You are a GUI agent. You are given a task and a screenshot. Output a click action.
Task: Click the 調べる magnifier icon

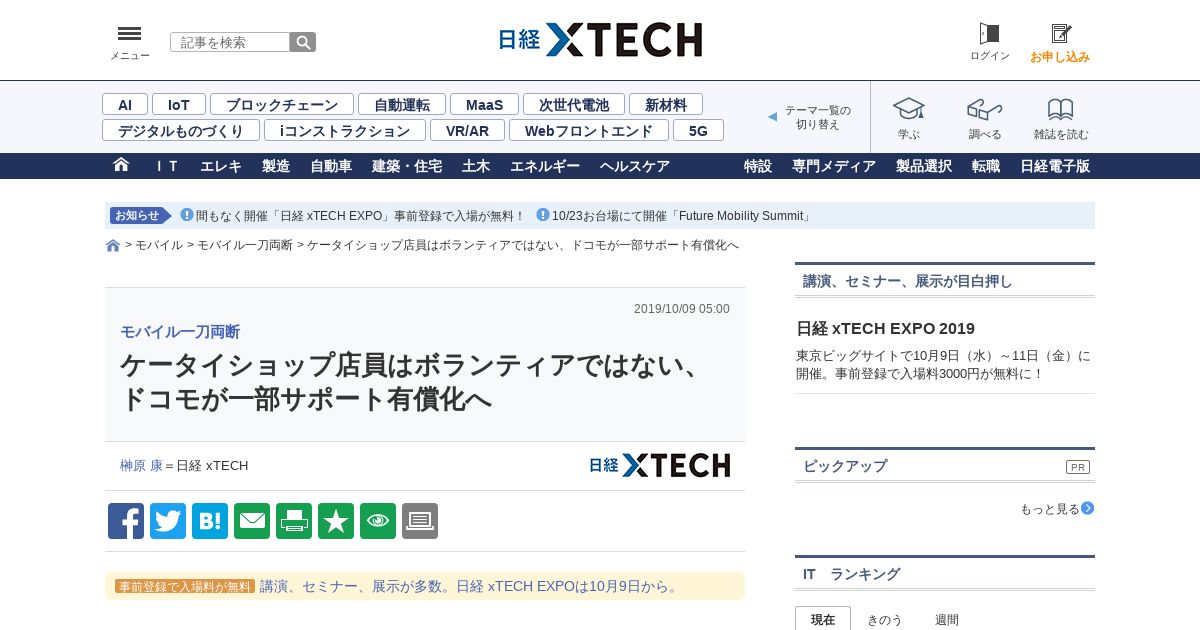tap(984, 108)
